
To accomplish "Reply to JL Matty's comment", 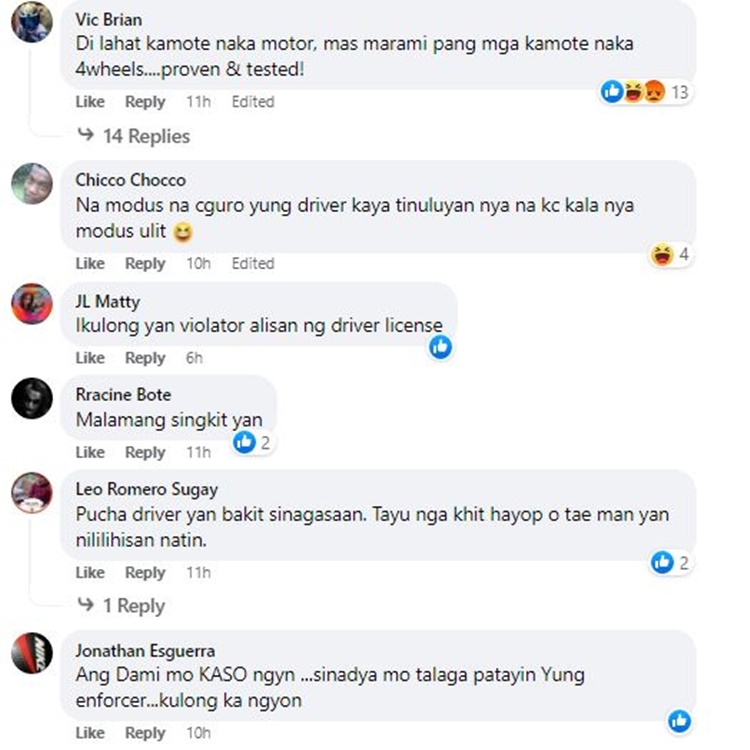I will (145, 358).
